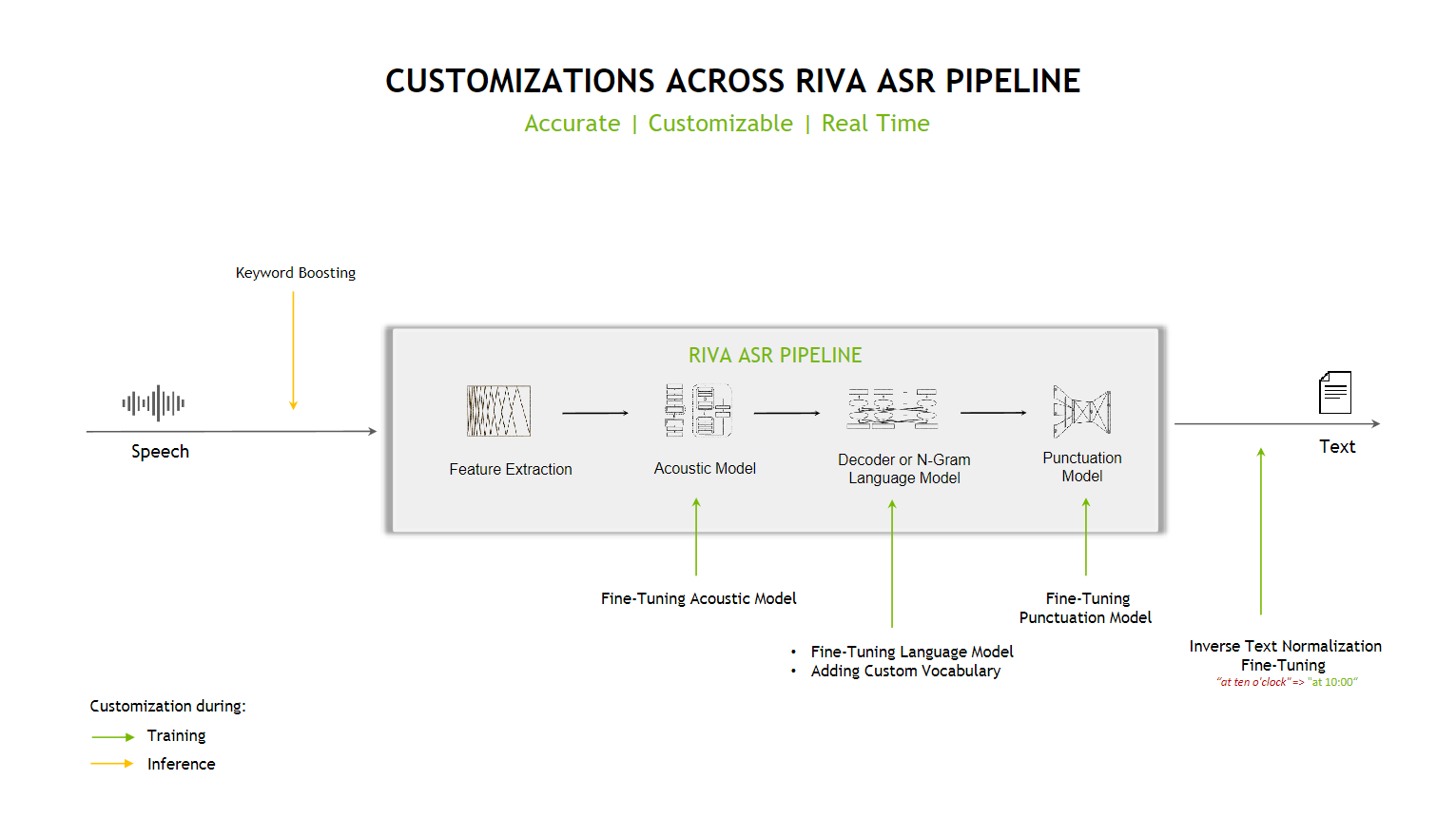Click the speech waveform icon

click(x=153, y=403)
